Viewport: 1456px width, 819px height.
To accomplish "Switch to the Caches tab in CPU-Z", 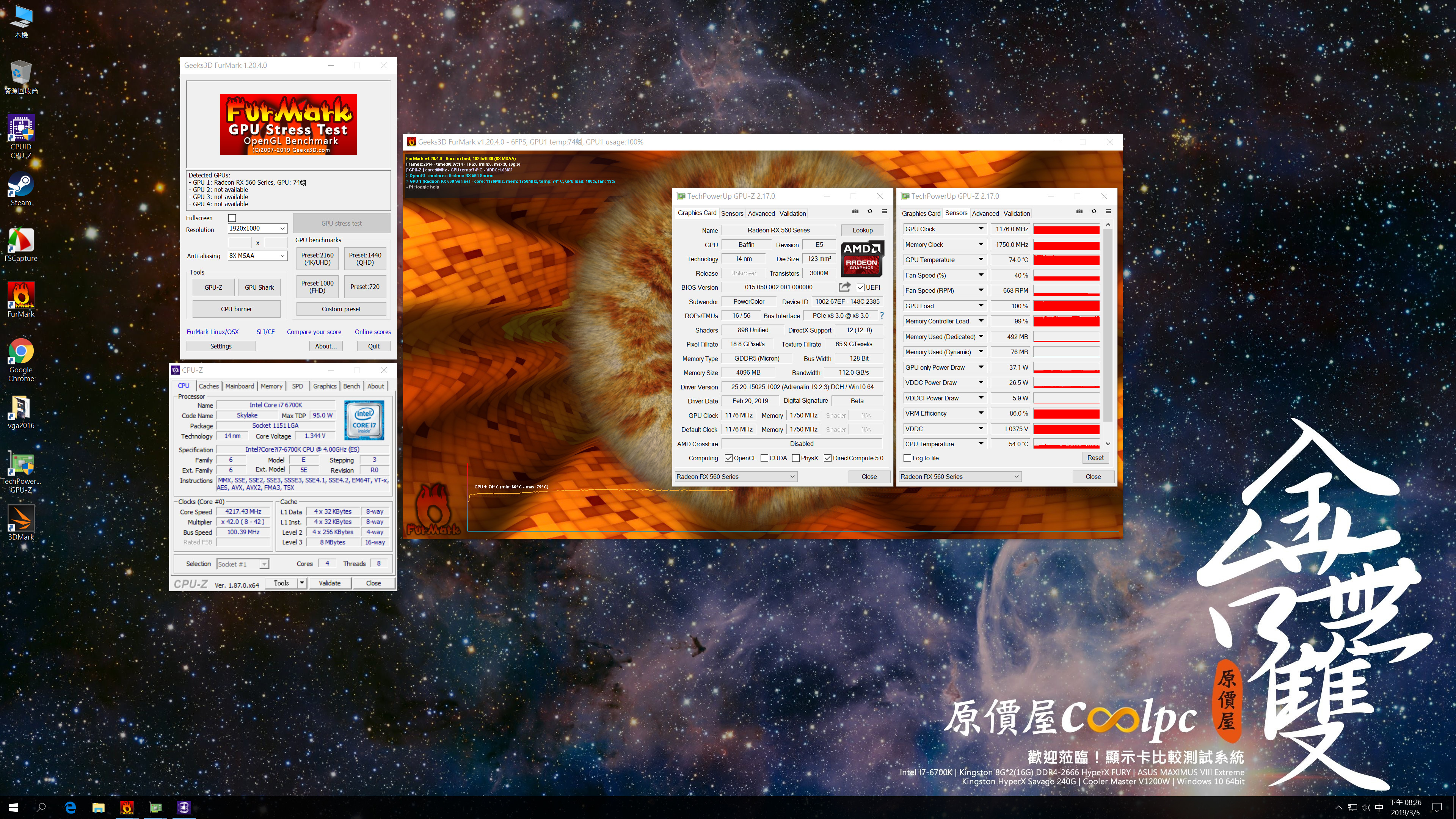I will pos(209,386).
